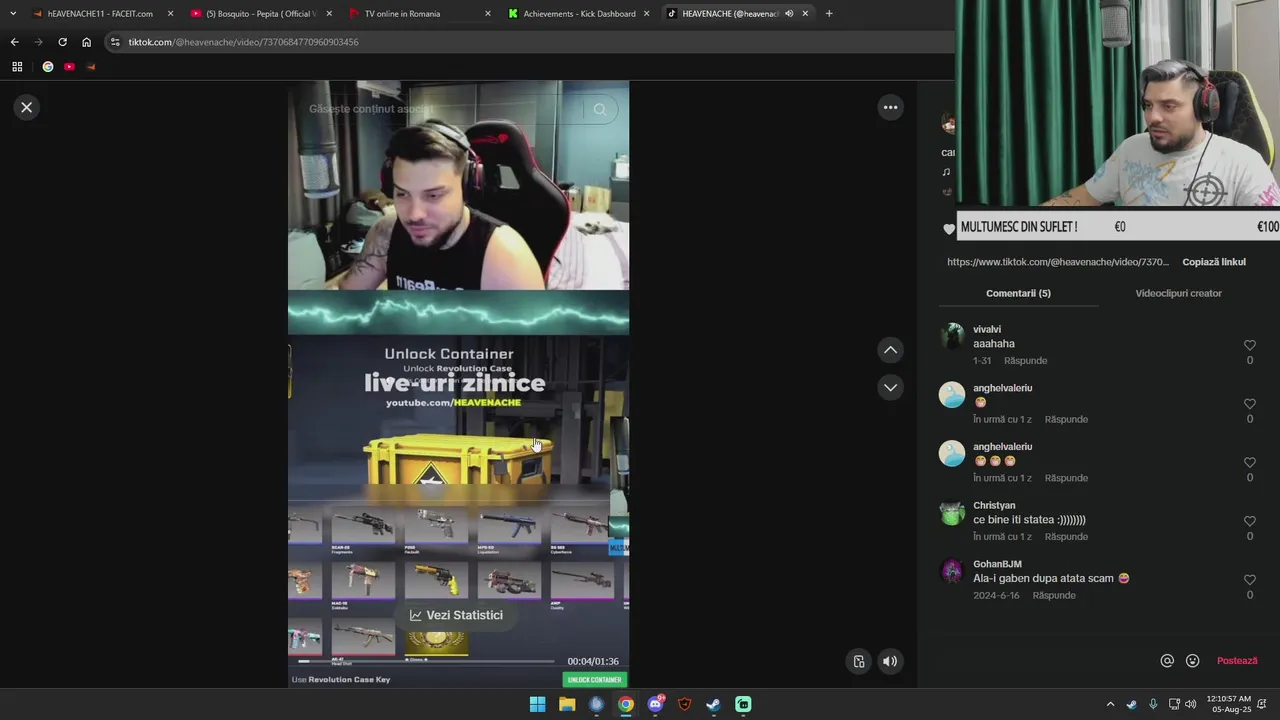Close the Kick Dashboard browser tab
Image resolution: width=1280 pixels, height=720 pixels.
(646, 14)
